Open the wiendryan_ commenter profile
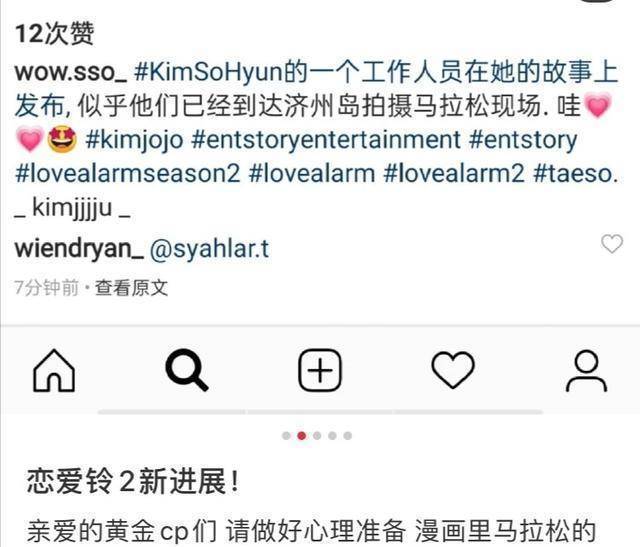The height and width of the screenshot is (547, 640). coord(79,249)
